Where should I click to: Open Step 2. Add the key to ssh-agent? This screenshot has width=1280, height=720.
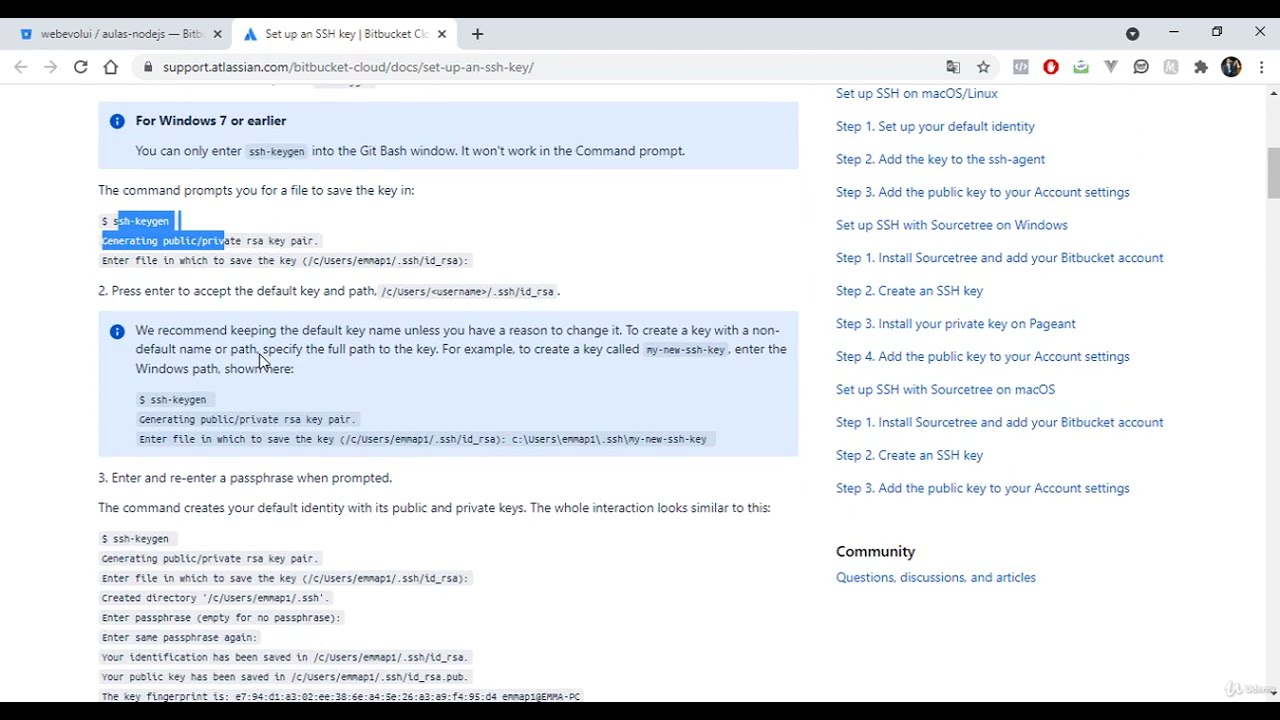[940, 159]
